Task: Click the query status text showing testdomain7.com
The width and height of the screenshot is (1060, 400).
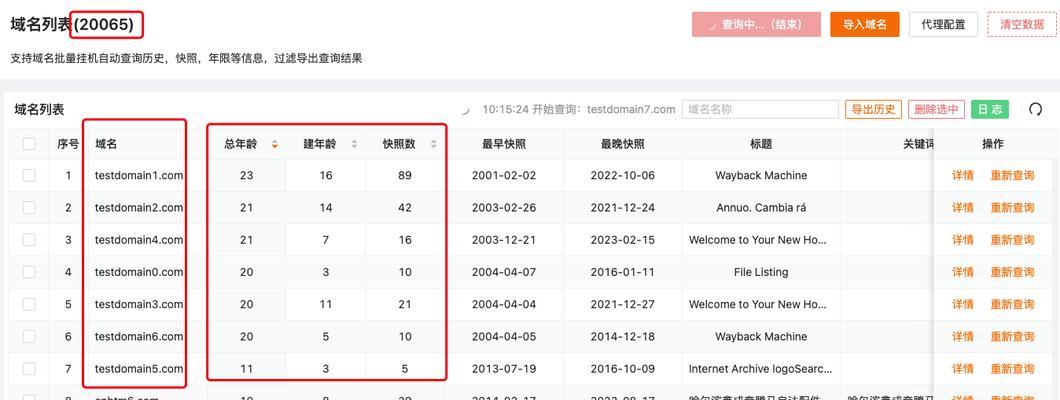Action: pyautogui.click(x=579, y=109)
